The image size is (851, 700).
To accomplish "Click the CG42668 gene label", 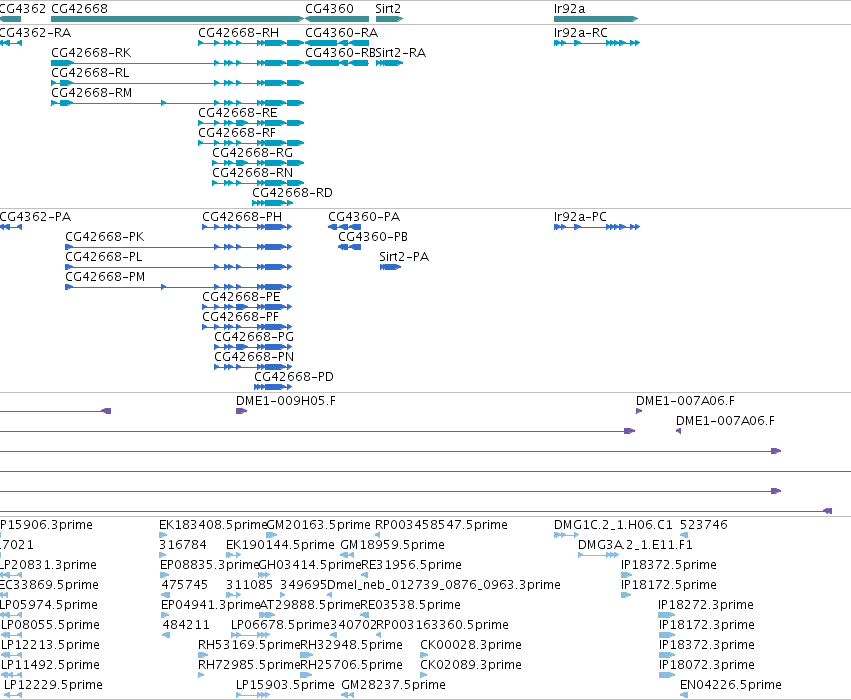I will tap(79, 9).
